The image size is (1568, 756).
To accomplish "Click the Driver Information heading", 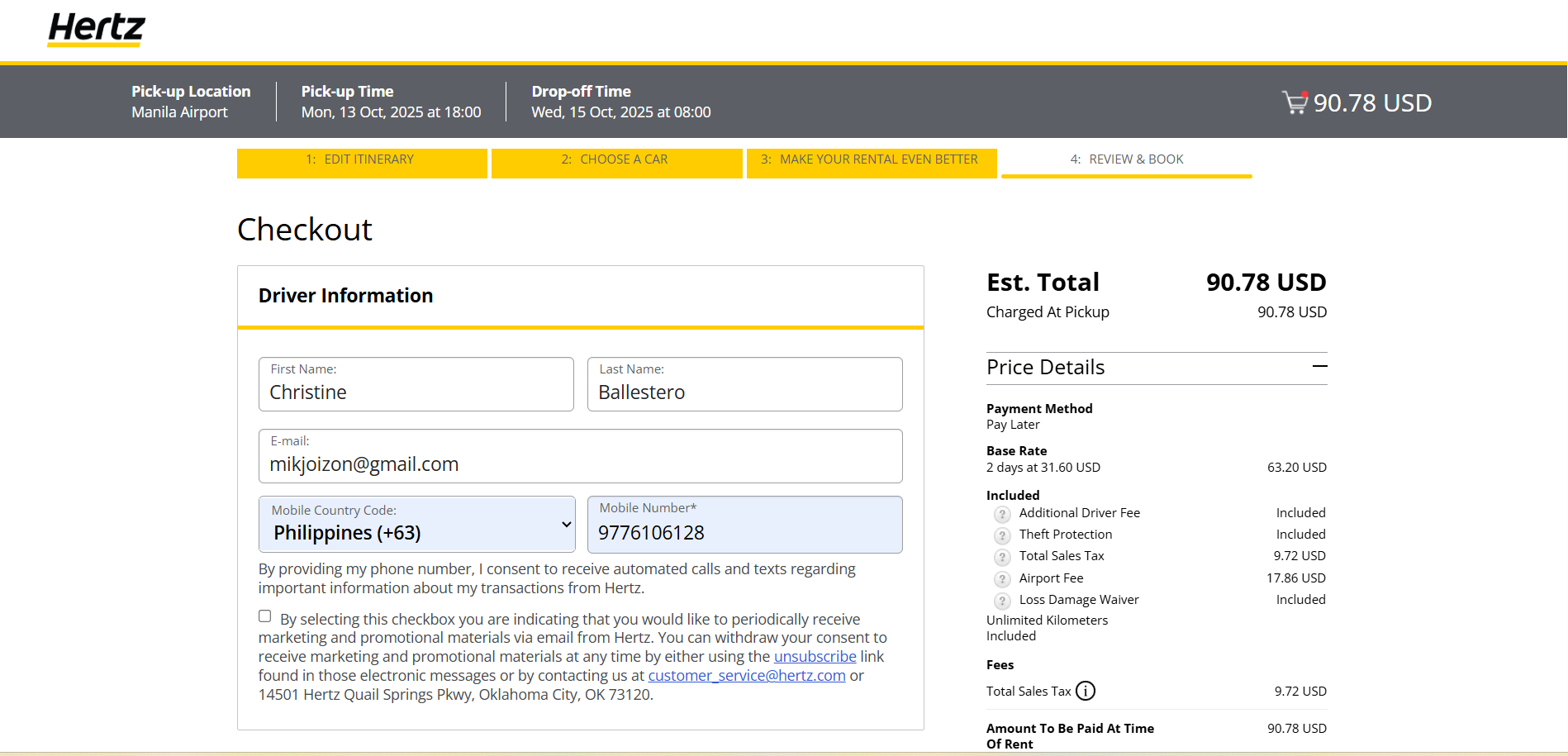I will click(345, 296).
